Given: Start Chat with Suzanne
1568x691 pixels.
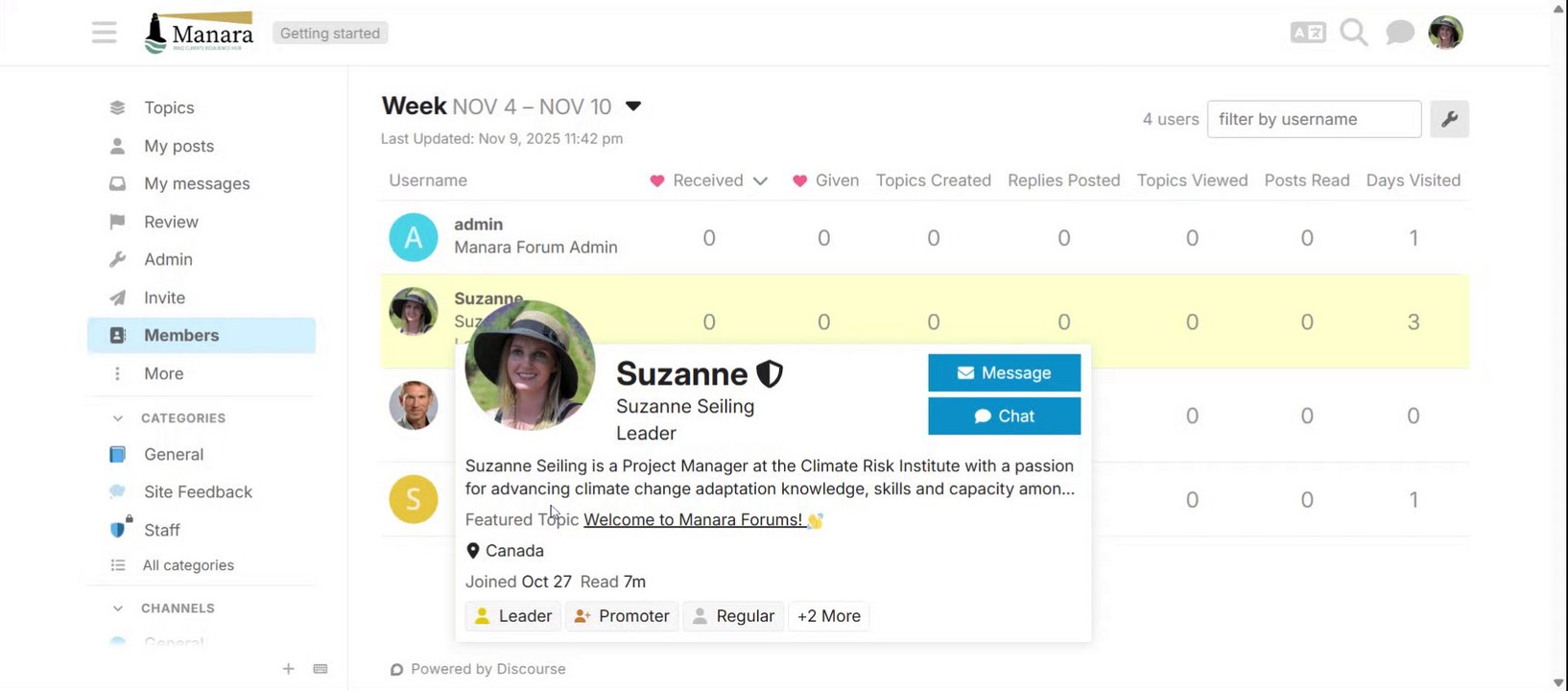Looking at the screenshot, I should point(1004,416).
